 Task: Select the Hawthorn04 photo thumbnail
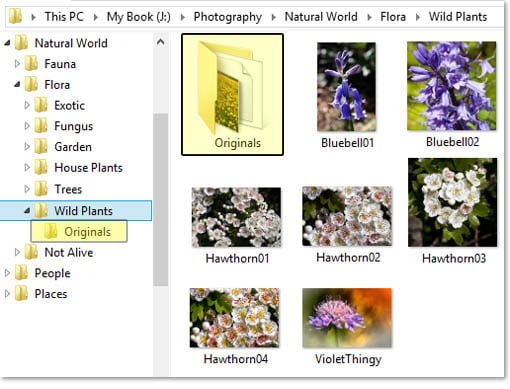[234, 318]
